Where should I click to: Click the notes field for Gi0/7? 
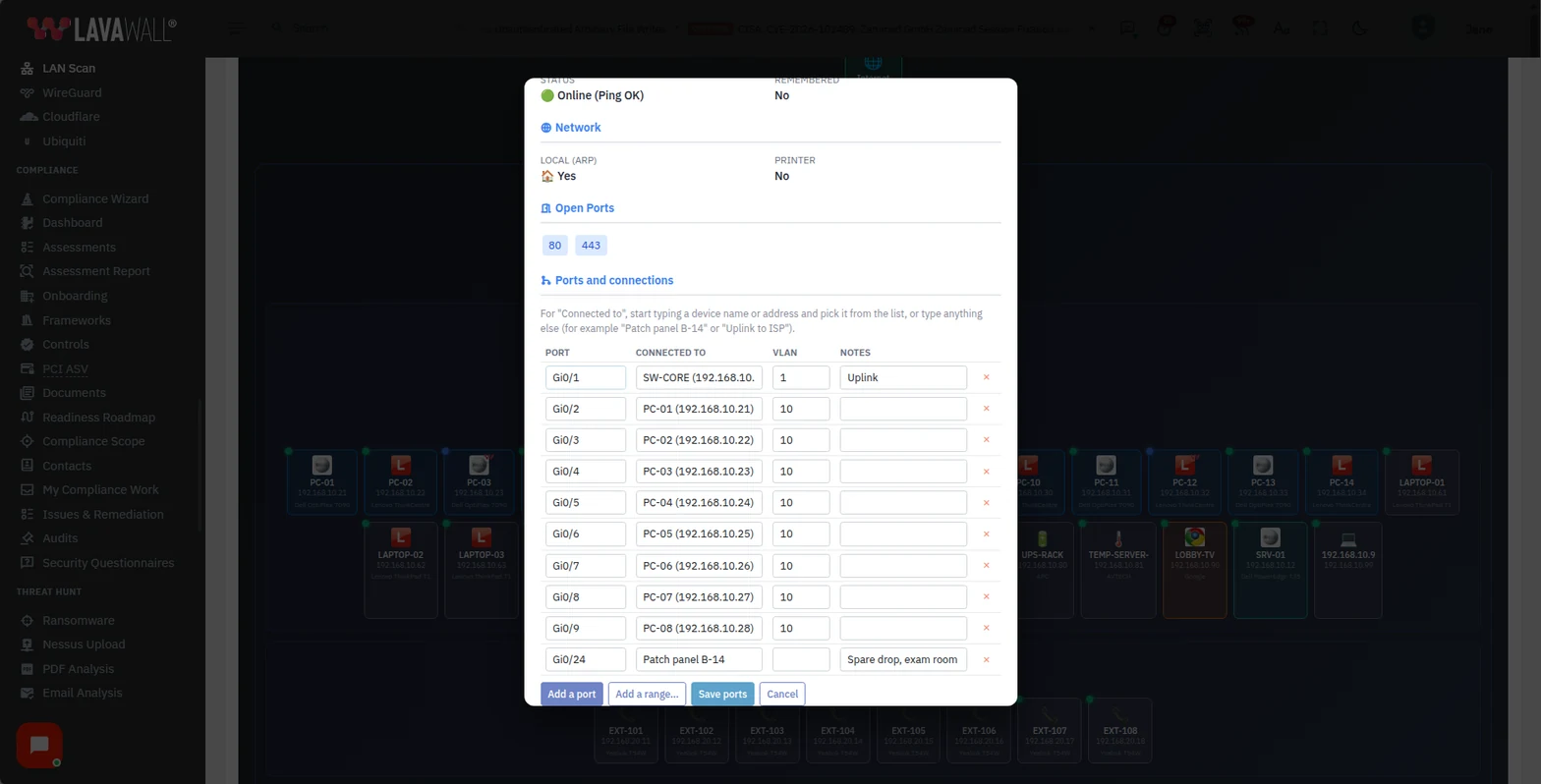903,566
